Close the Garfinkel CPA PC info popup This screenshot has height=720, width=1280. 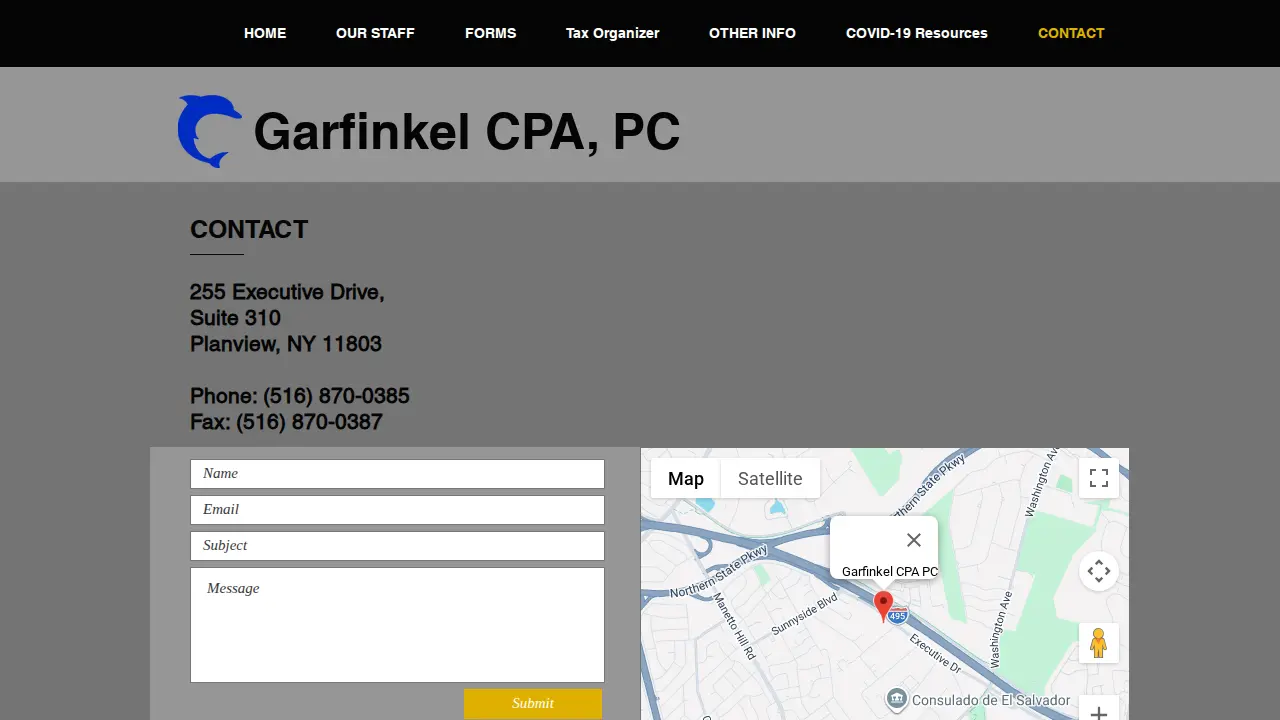click(x=913, y=540)
